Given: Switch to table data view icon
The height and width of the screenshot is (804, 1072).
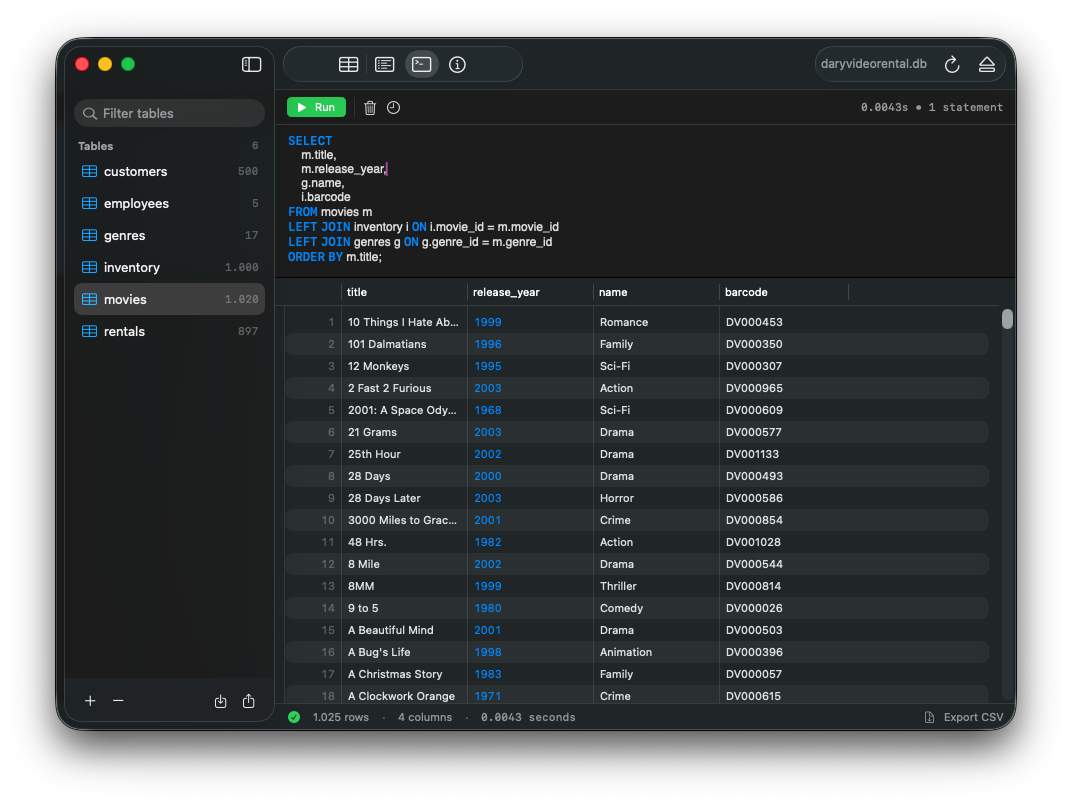Looking at the screenshot, I should (x=348, y=64).
